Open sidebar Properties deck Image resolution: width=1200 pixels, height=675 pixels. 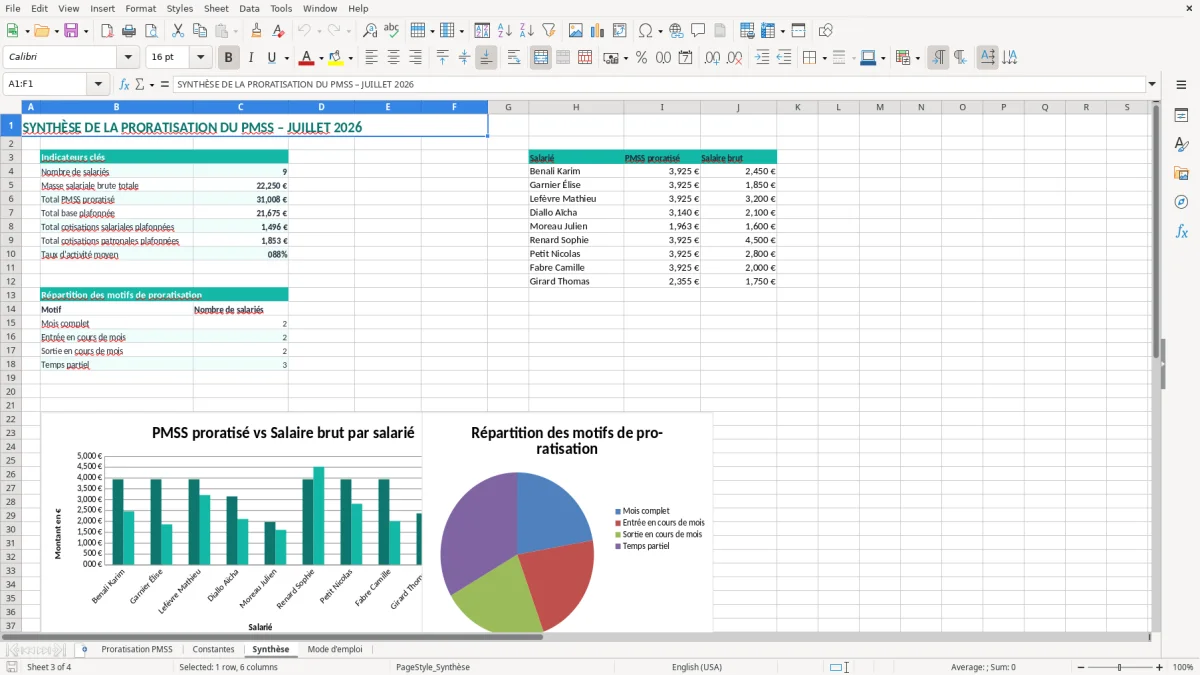click(1181, 116)
